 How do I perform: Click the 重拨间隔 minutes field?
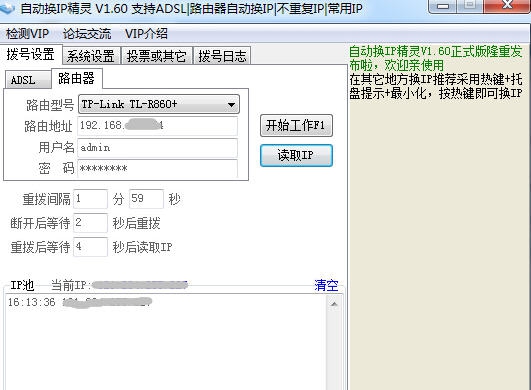[90, 199]
